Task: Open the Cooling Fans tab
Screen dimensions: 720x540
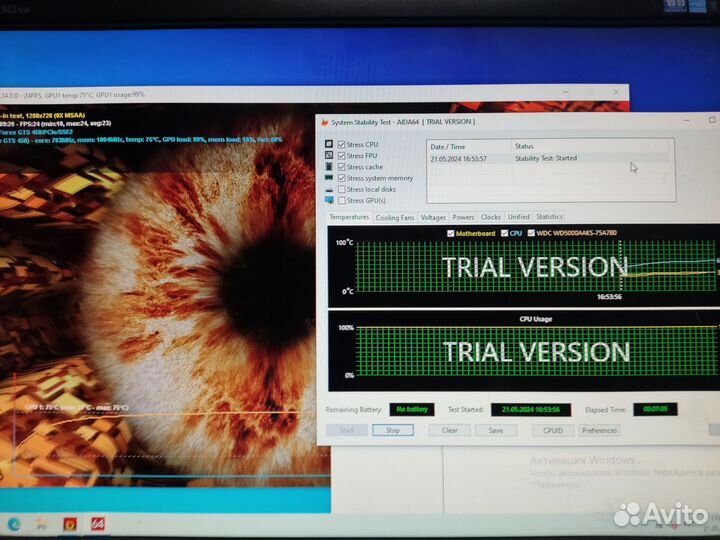Action: pyautogui.click(x=395, y=217)
